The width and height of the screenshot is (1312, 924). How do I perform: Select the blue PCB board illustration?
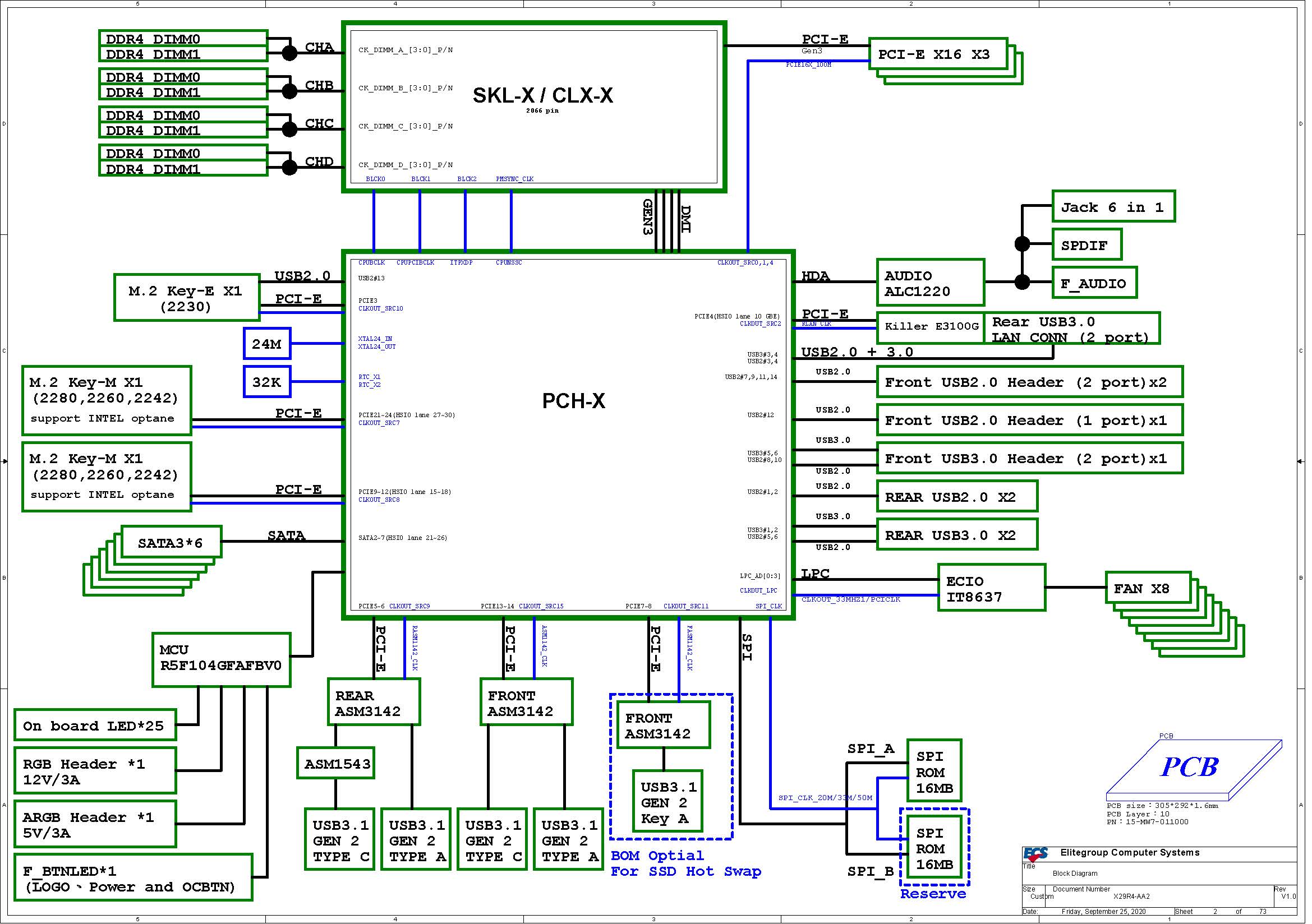pos(1195,771)
